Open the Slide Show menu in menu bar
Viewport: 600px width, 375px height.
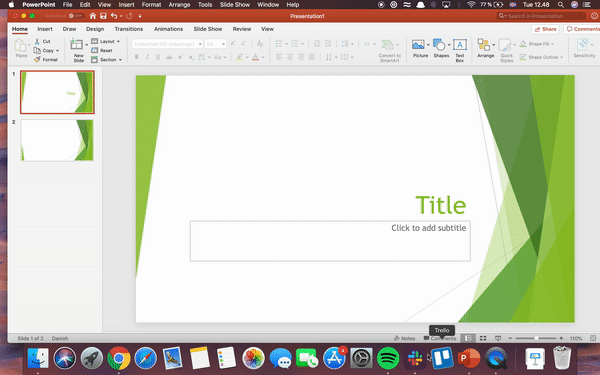coord(235,5)
